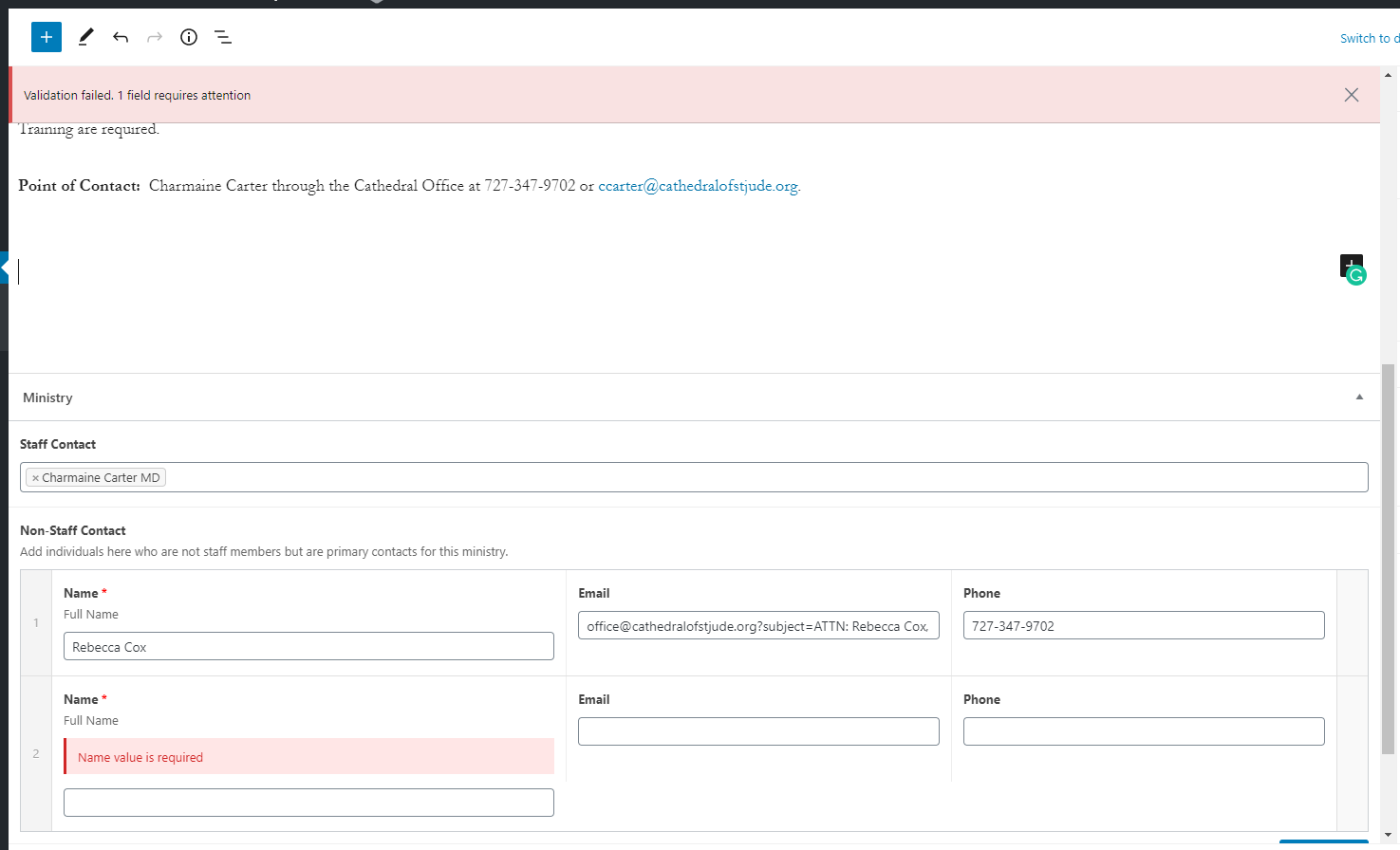The image size is (1400, 850).
Task: Click the blue add block button
Action: (47, 37)
